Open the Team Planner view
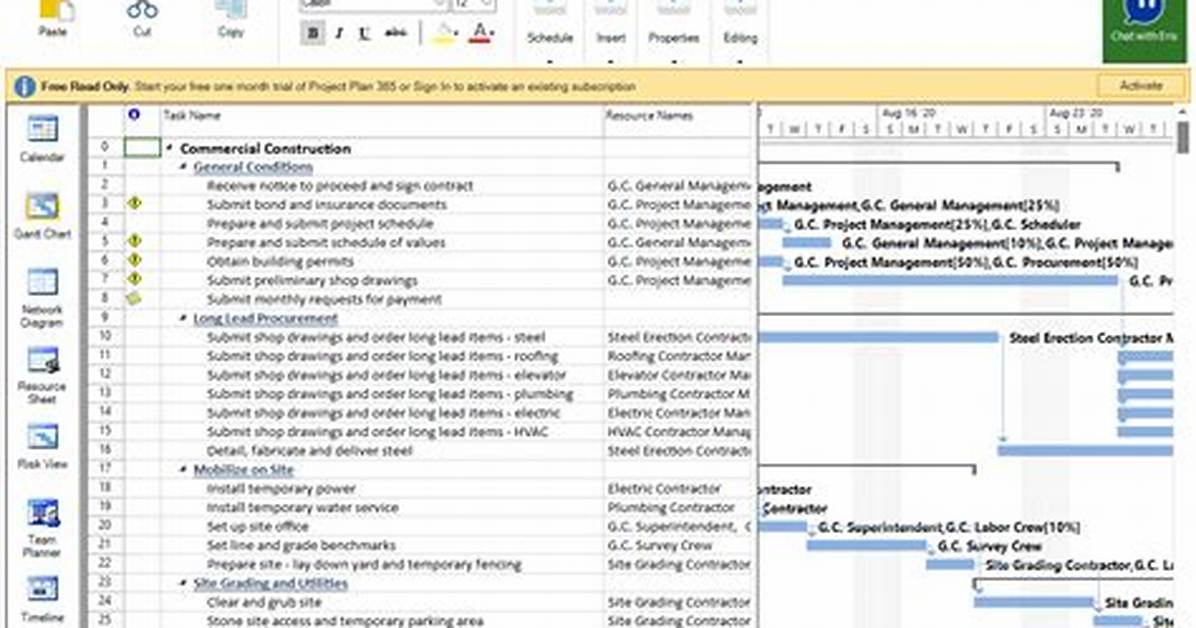1196x628 pixels. click(42, 528)
